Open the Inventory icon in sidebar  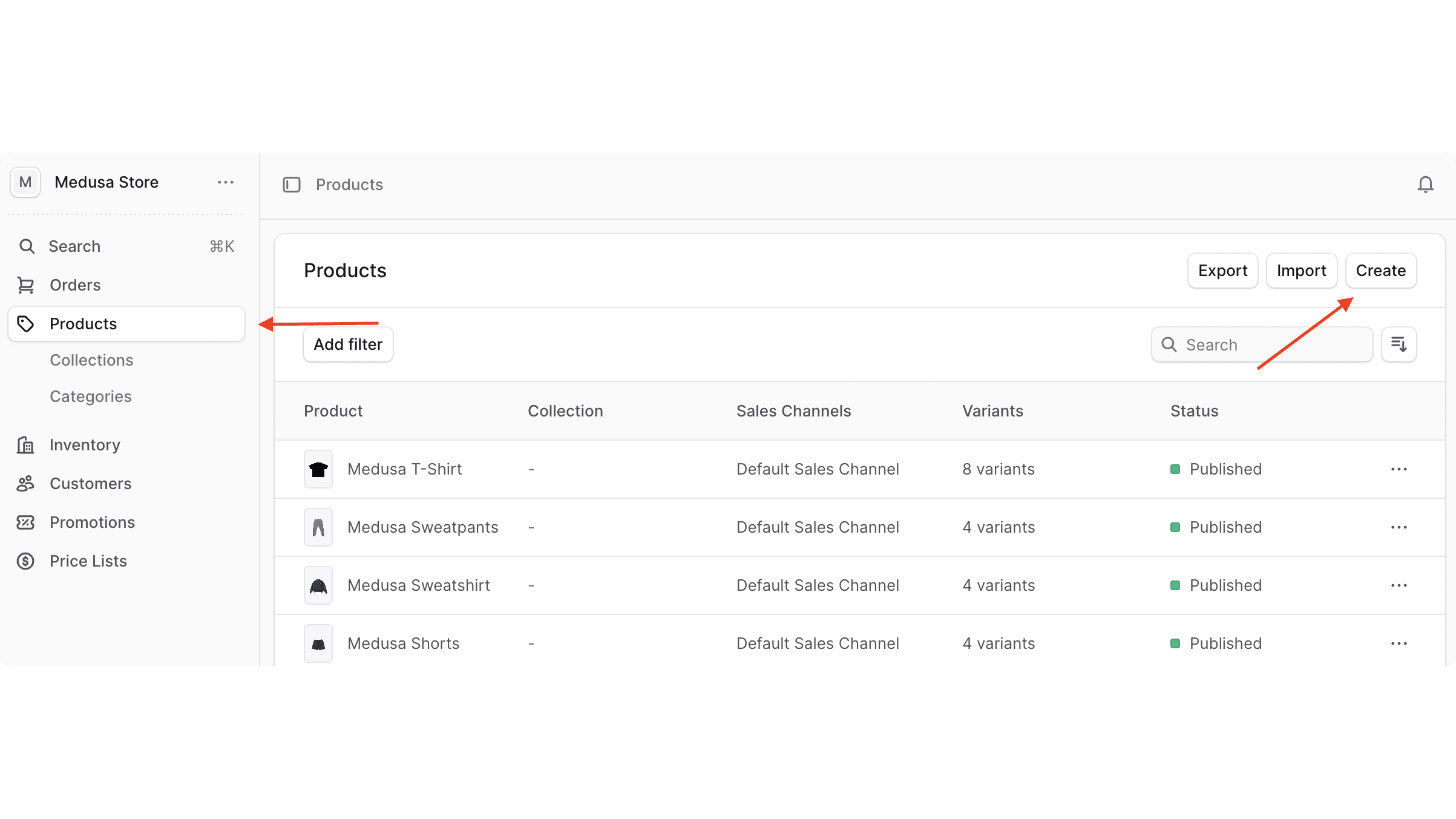25,444
